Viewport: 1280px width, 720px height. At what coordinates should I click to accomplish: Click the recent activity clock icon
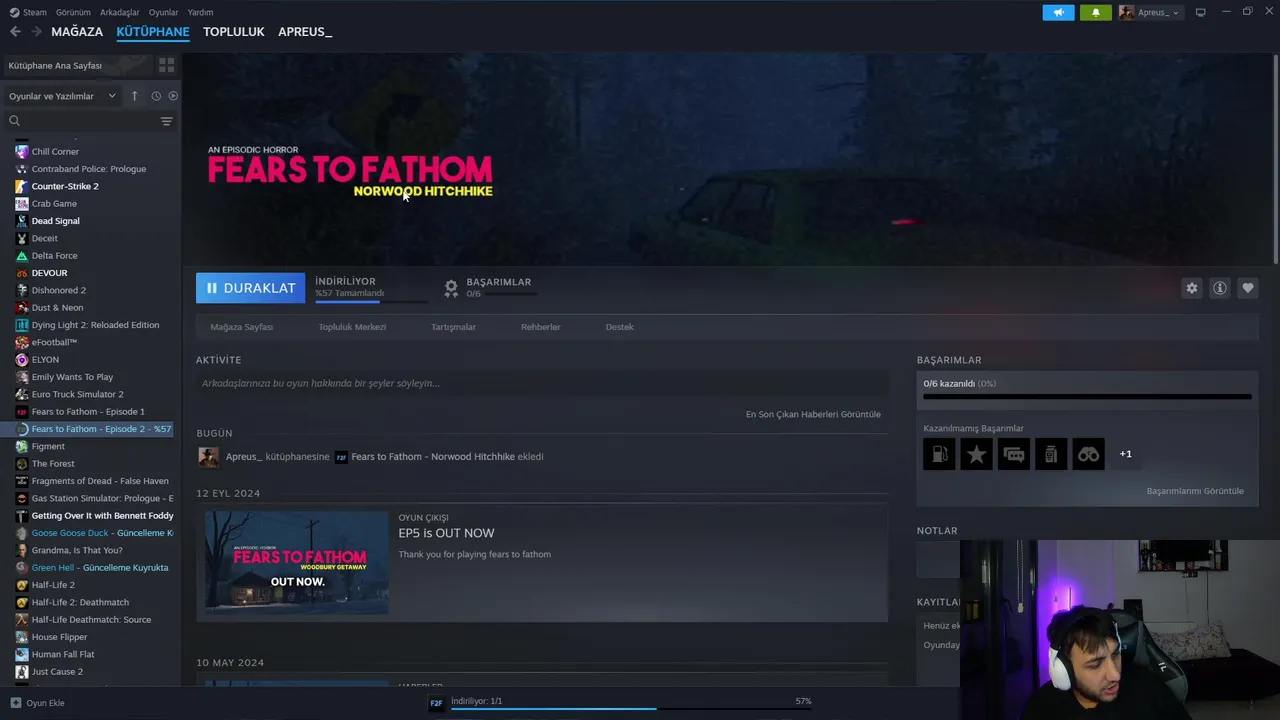[156, 96]
